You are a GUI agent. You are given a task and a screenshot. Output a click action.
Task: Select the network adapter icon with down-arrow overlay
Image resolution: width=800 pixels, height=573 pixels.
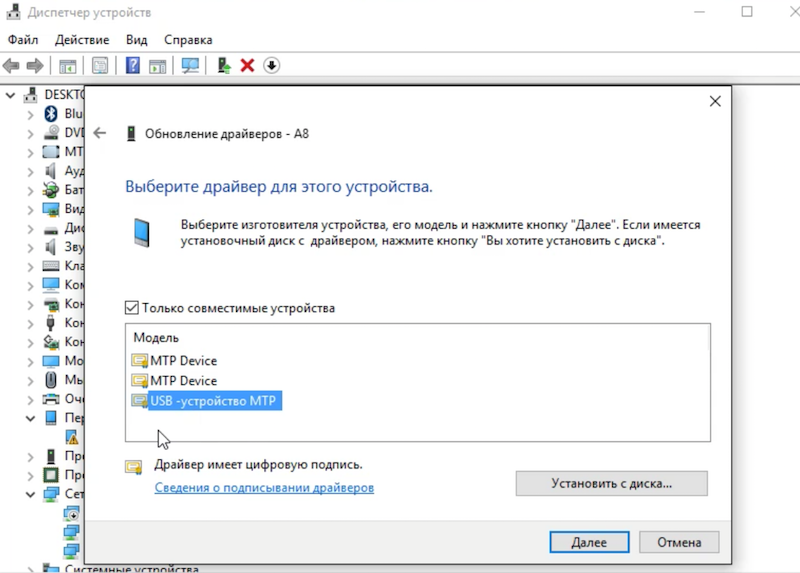coord(71,513)
